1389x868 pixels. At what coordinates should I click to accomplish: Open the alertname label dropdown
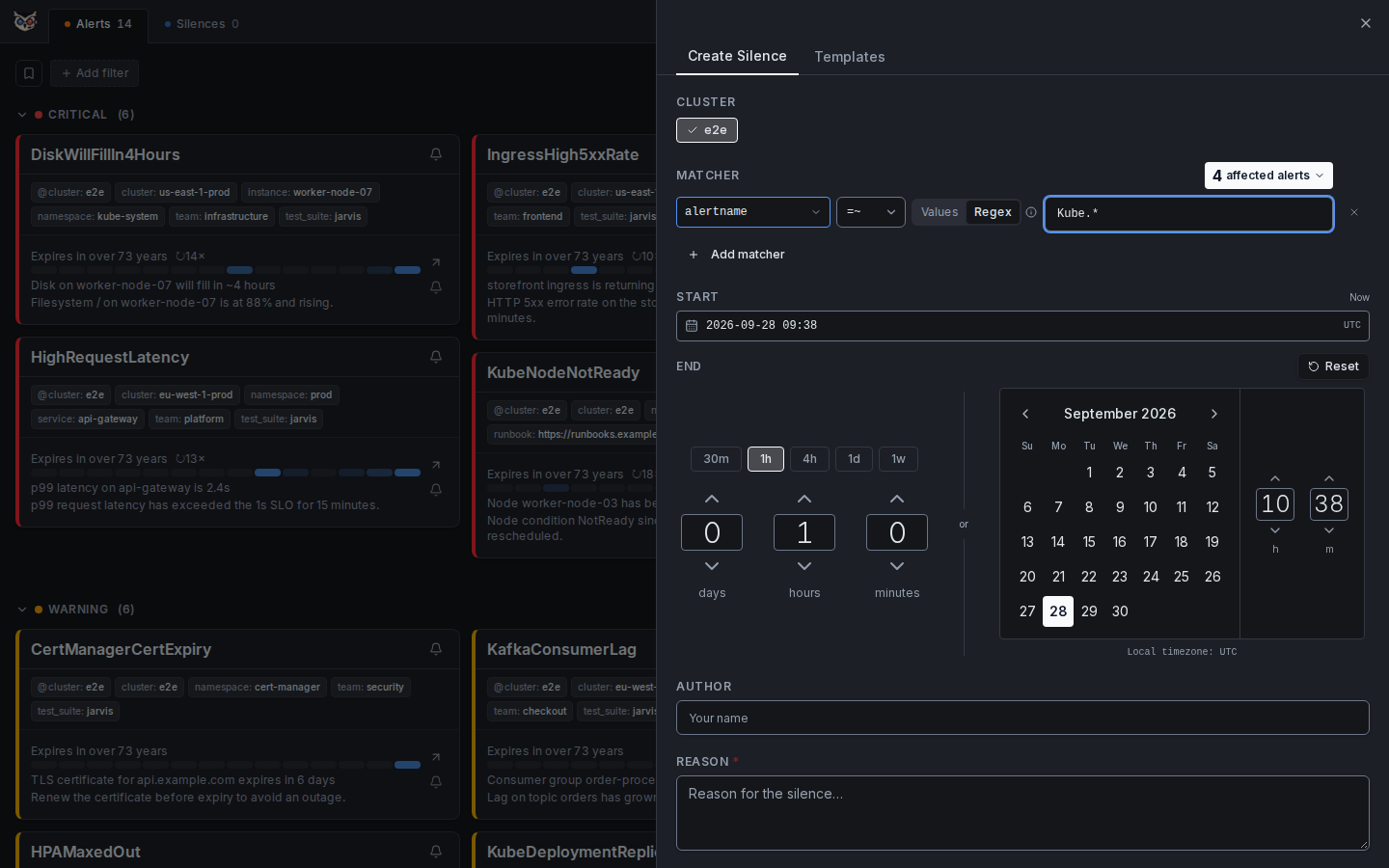[753, 212]
